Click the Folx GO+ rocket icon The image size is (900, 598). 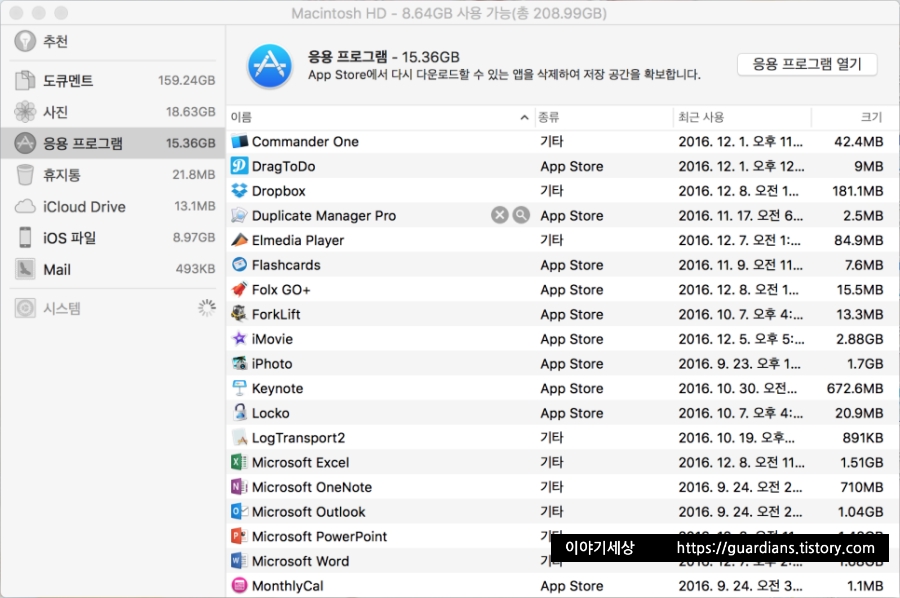(x=239, y=289)
